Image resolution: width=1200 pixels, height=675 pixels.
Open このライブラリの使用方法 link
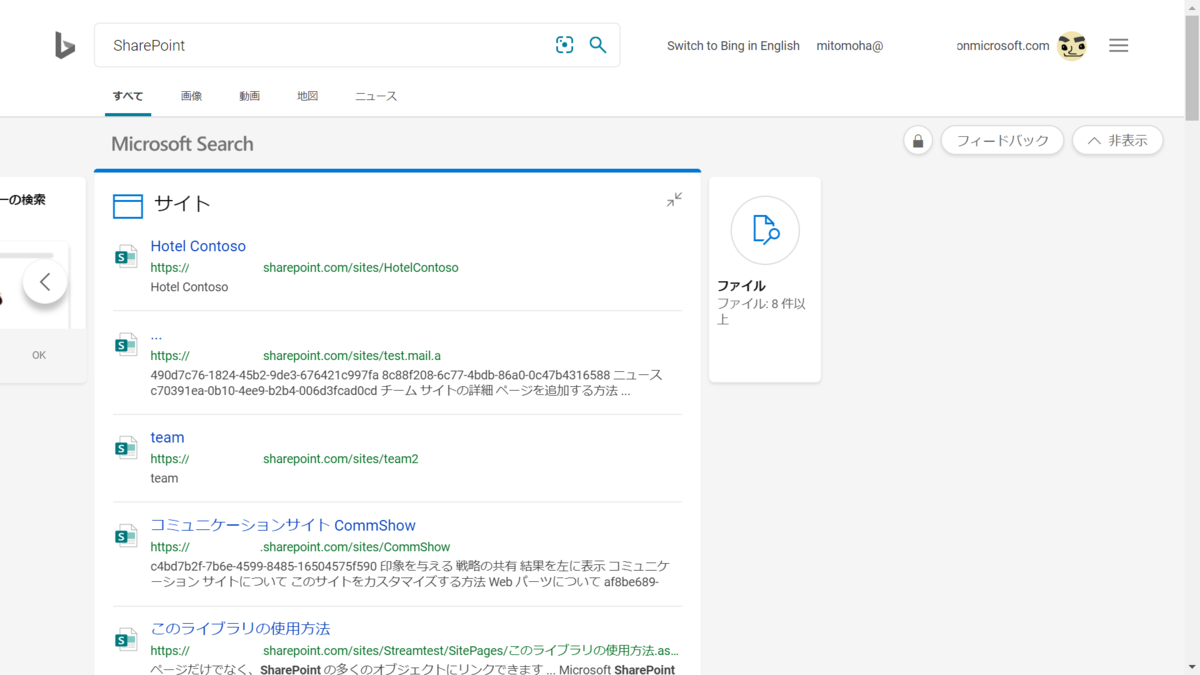(x=240, y=628)
